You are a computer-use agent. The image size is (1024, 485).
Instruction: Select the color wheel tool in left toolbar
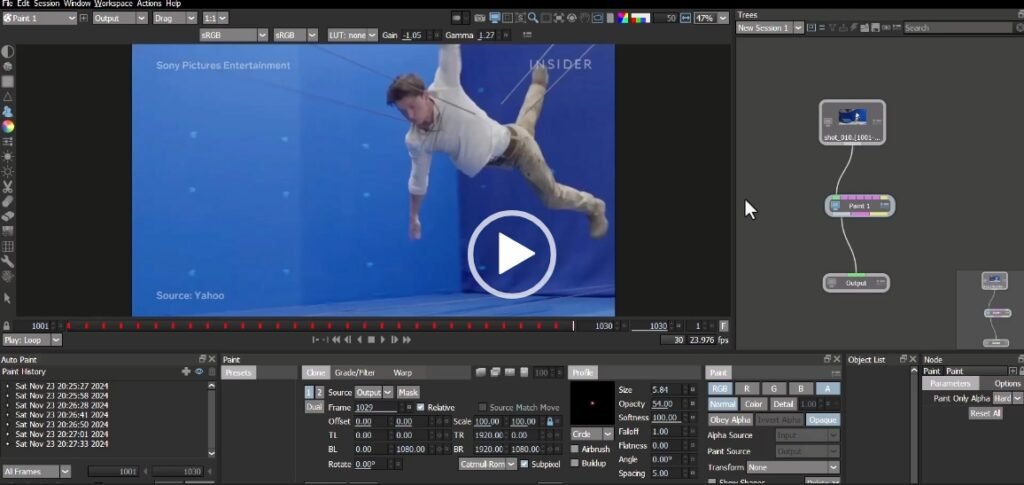click(x=7, y=127)
